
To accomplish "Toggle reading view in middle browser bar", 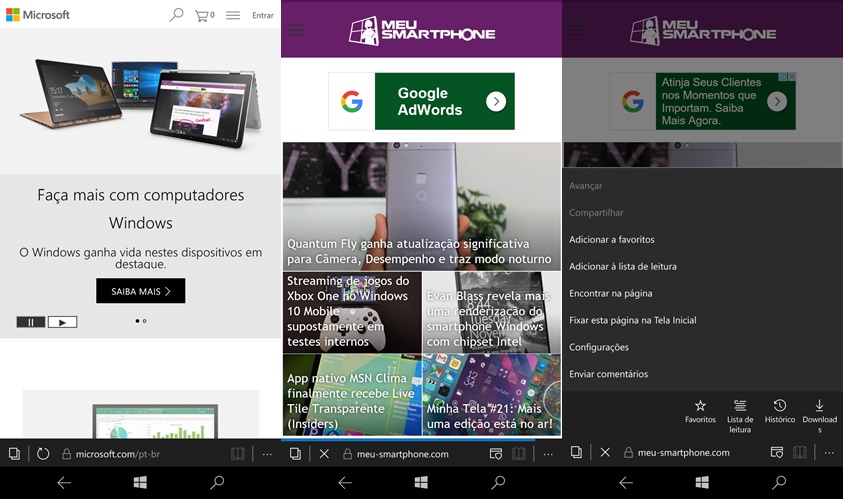I will coord(519,454).
